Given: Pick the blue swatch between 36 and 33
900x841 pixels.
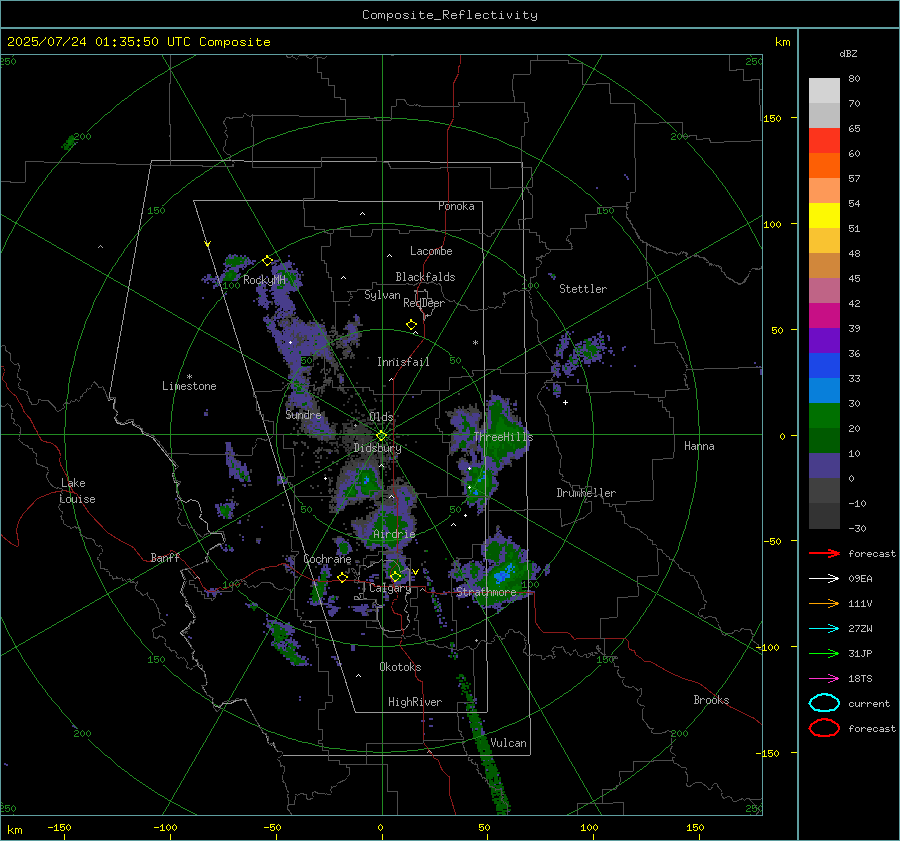Looking at the screenshot, I should coord(824,366).
